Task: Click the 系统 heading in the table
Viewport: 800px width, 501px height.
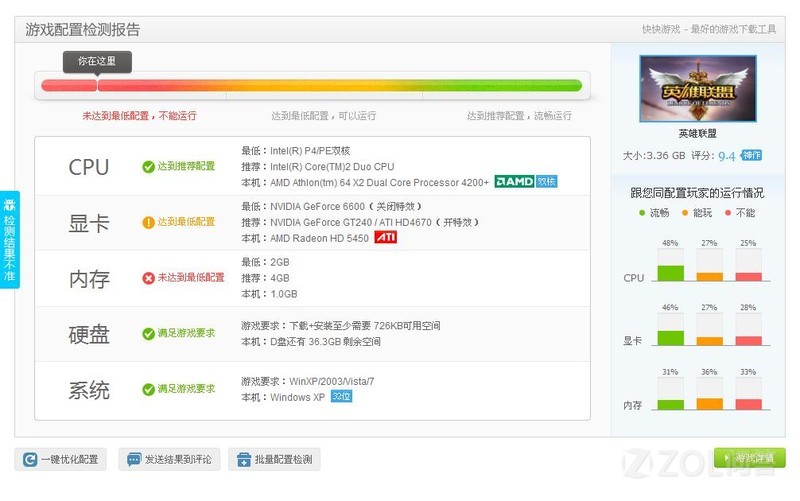Action: tap(89, 390)
